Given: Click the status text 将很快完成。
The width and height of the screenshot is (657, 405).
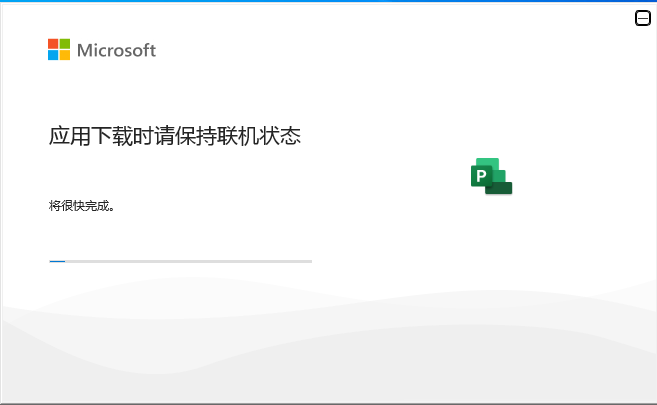Looking at the screenshot, I should tap(82, 206).
